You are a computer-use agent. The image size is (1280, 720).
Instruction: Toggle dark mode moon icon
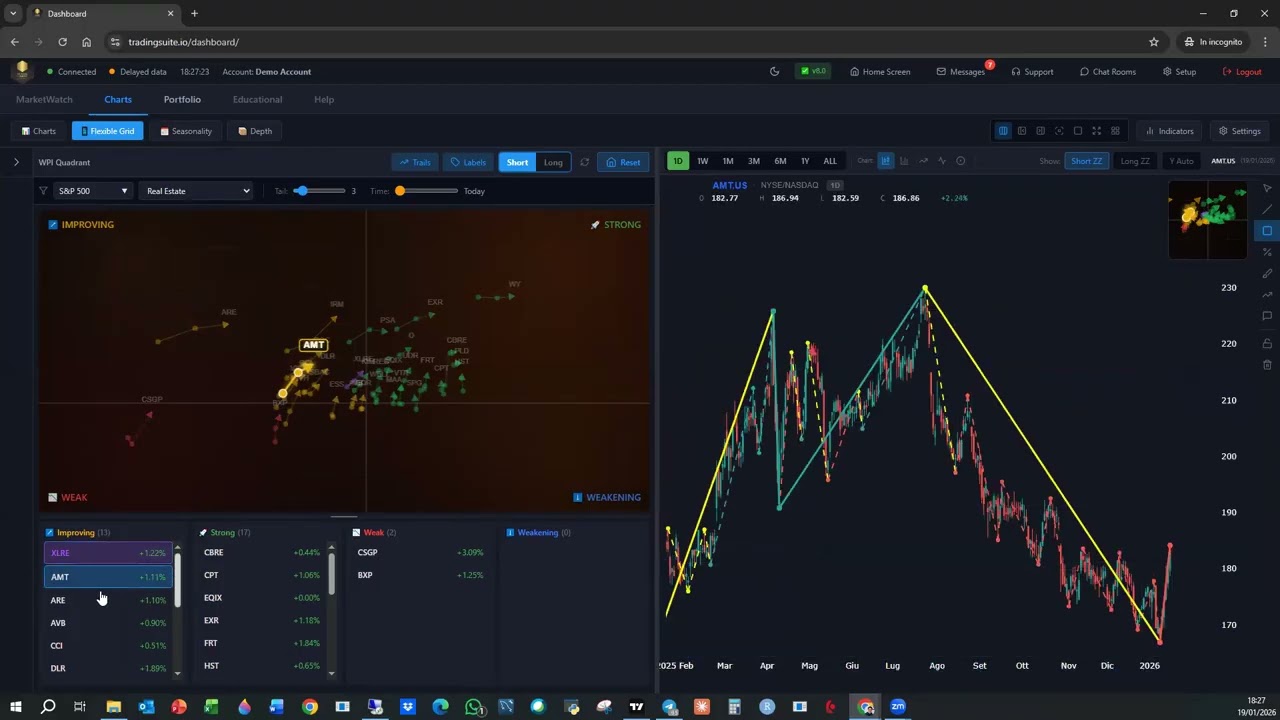coord(774,72)
